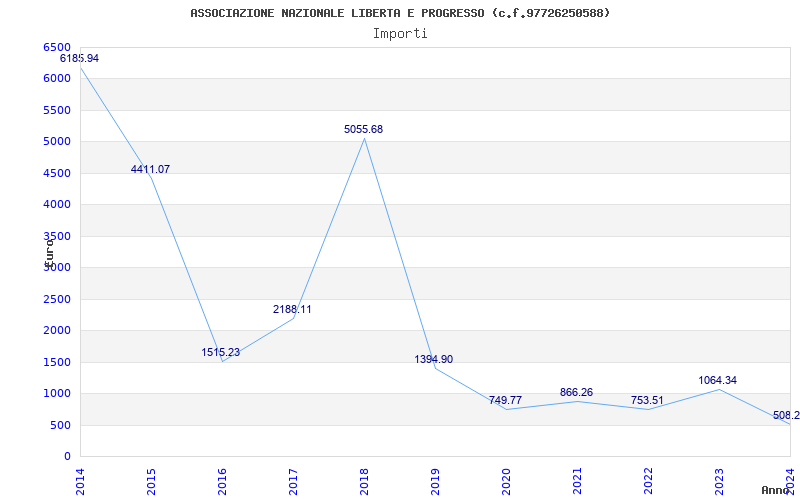Viewport: 800px width, 500px height.
Task: Click the 2021 x-axis year label
Action: 577,482
